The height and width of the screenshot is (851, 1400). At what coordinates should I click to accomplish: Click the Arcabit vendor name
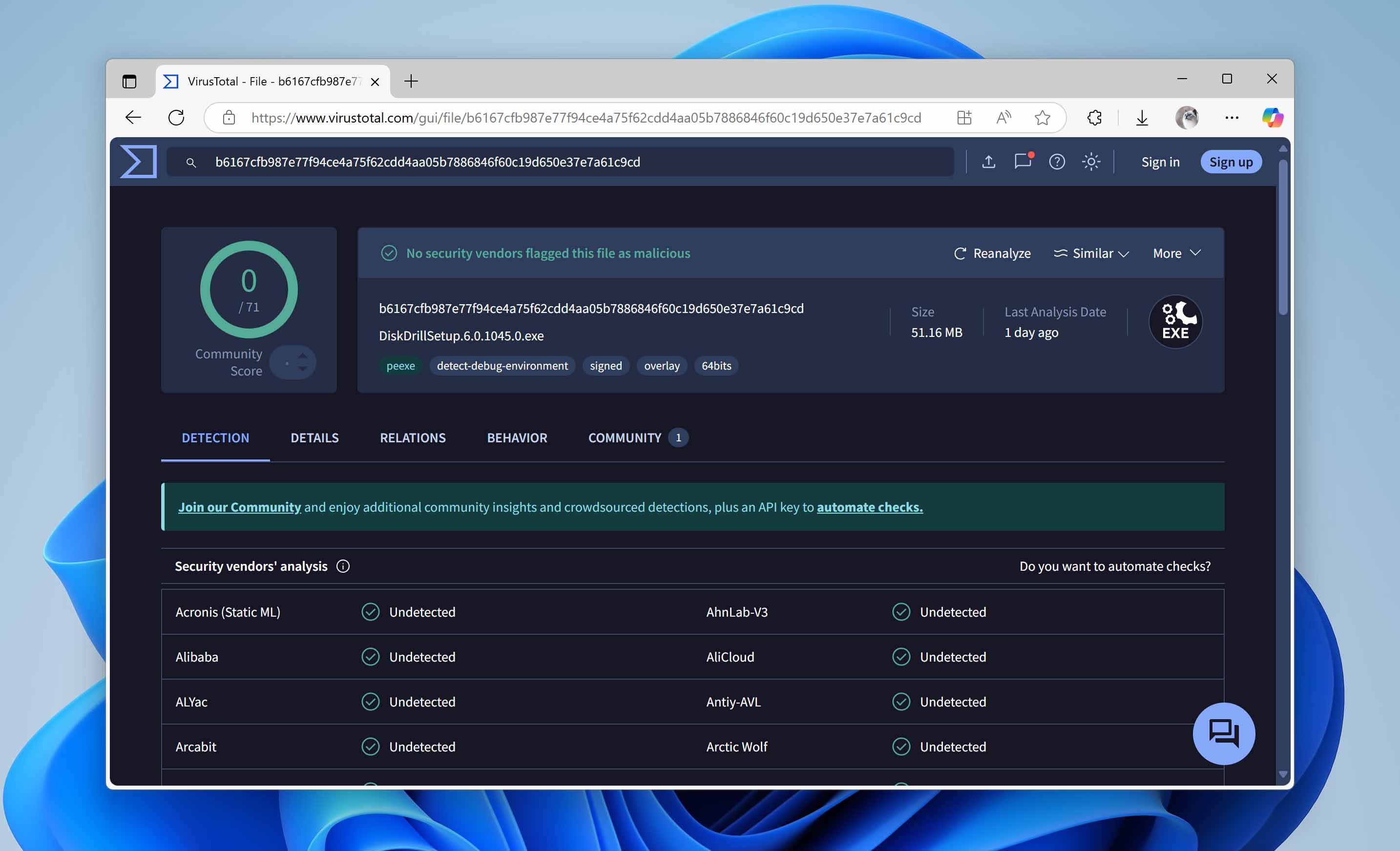tap(195, 747)
